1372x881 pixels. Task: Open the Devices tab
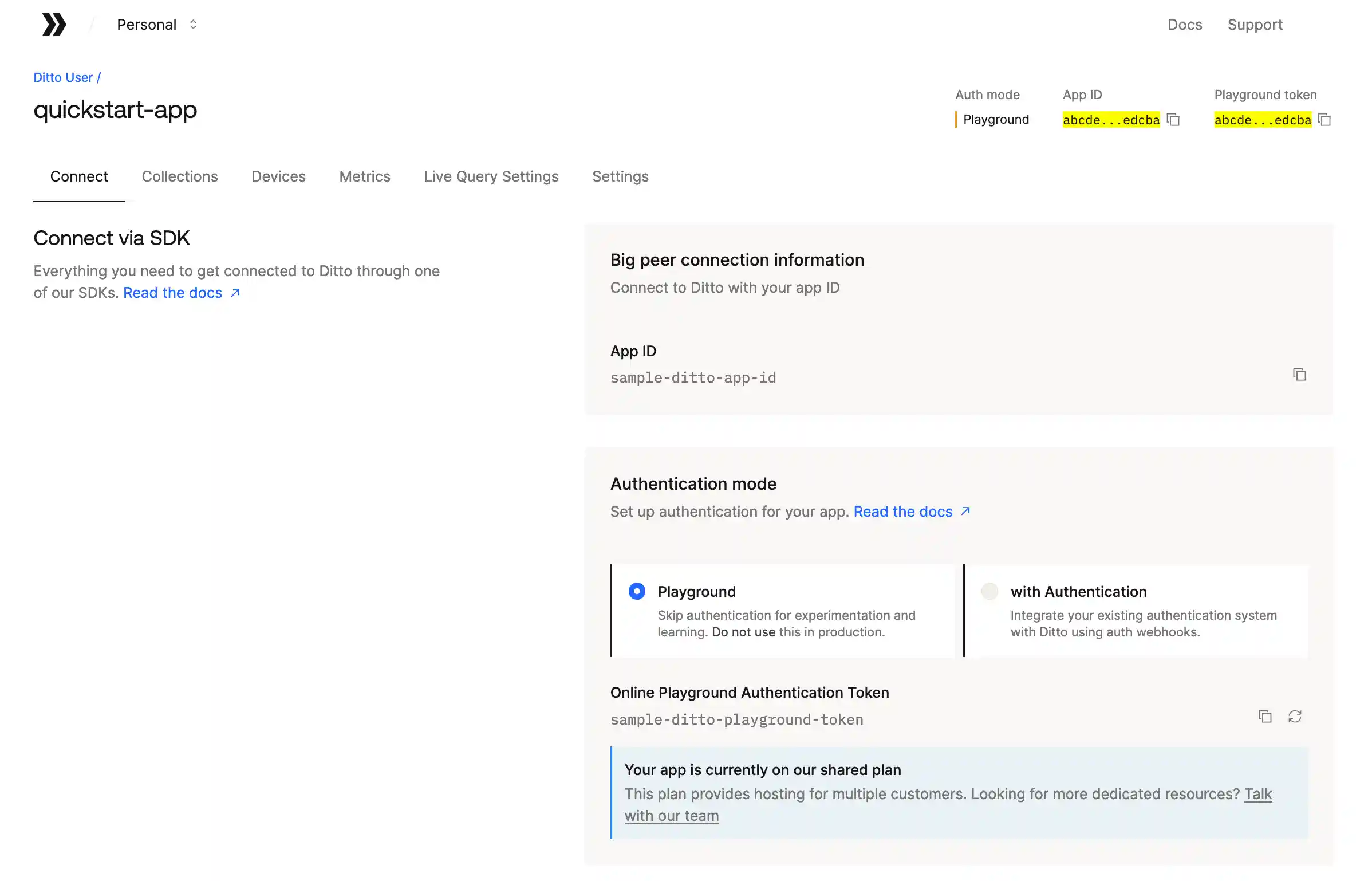(x=278, y=176)
